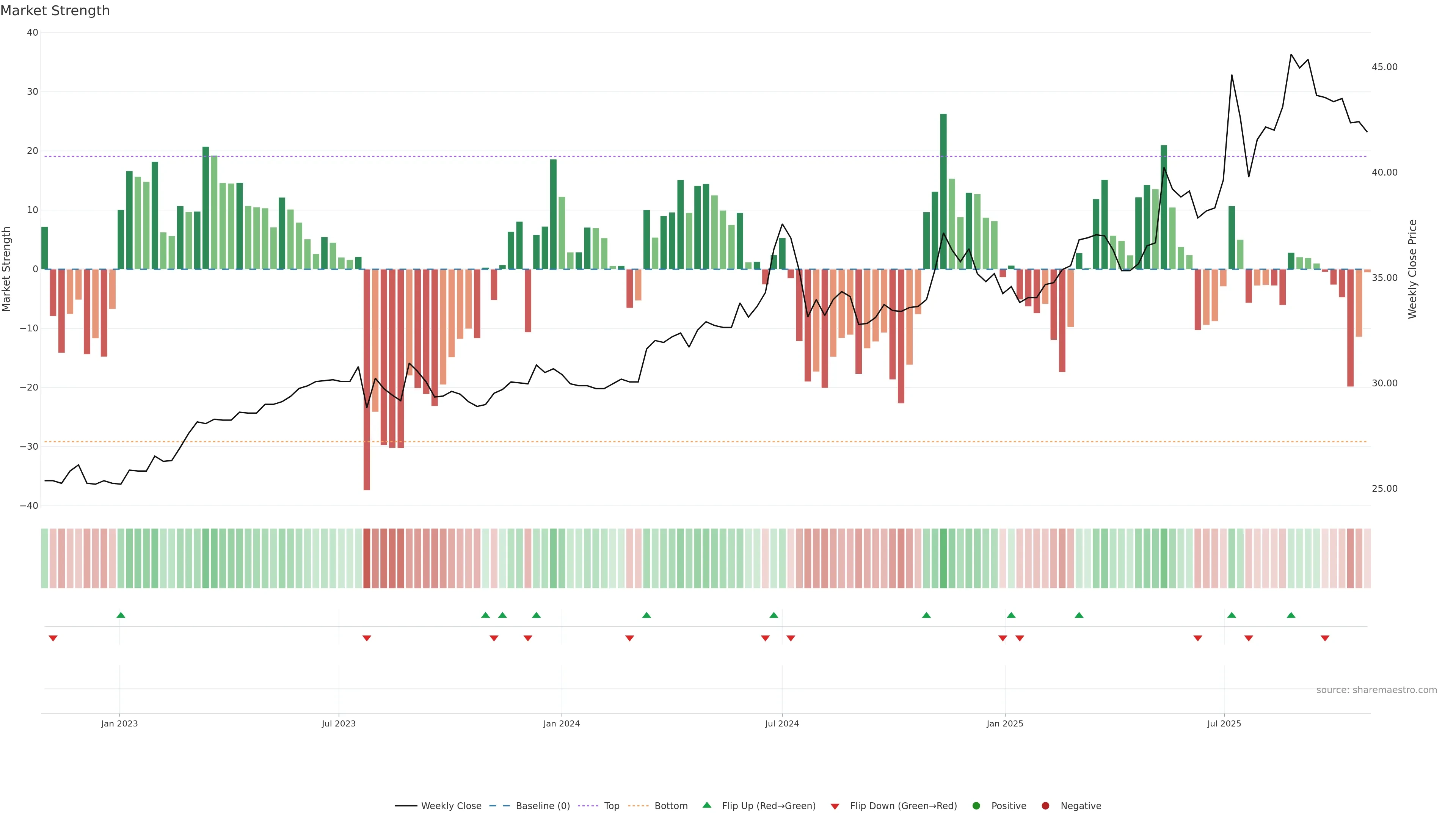Click the Market Strength chart title

[55, 11]
